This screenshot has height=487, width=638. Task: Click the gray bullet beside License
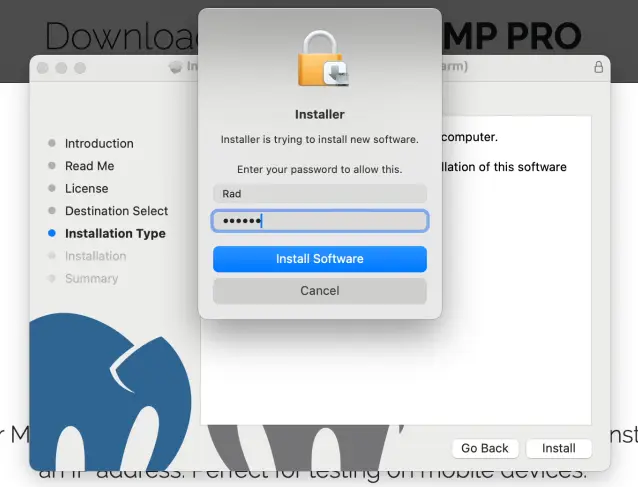(x=52, y=188)
